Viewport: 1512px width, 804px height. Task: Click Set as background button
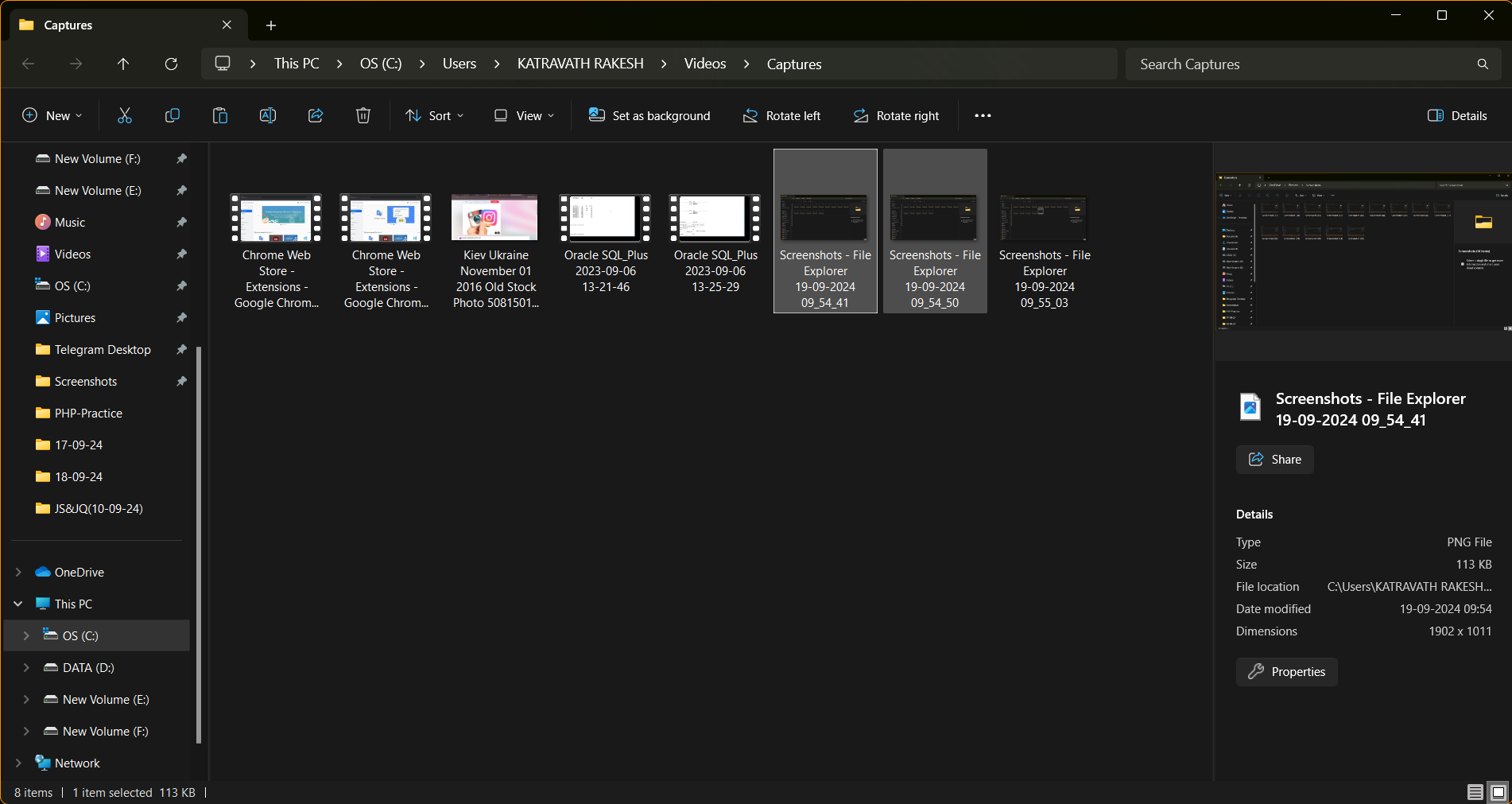coord(649,115)
